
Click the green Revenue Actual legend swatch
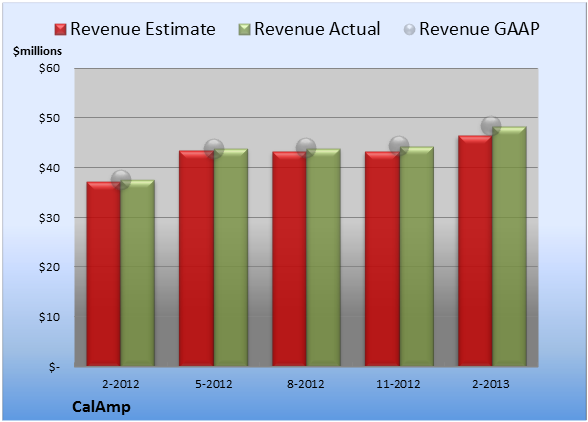pos(244,30)
